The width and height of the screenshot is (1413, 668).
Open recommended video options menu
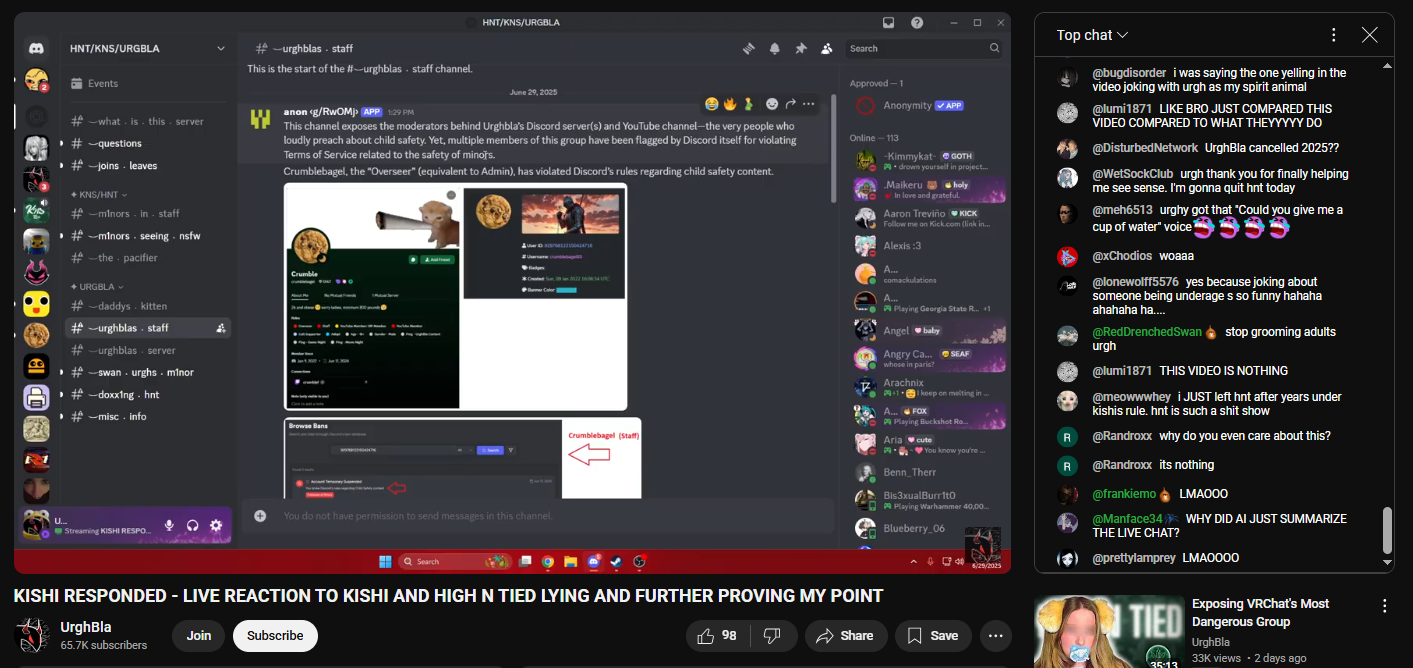click(1385, 606)
